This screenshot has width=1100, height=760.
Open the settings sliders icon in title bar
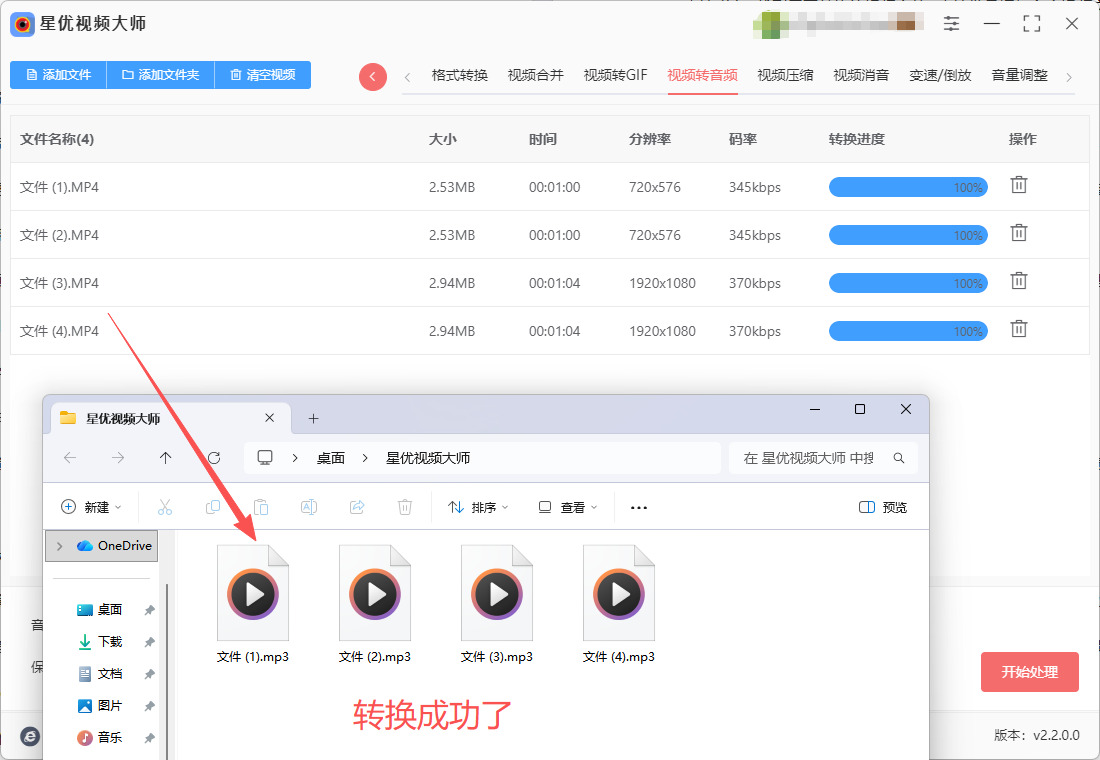click(951, 23)
